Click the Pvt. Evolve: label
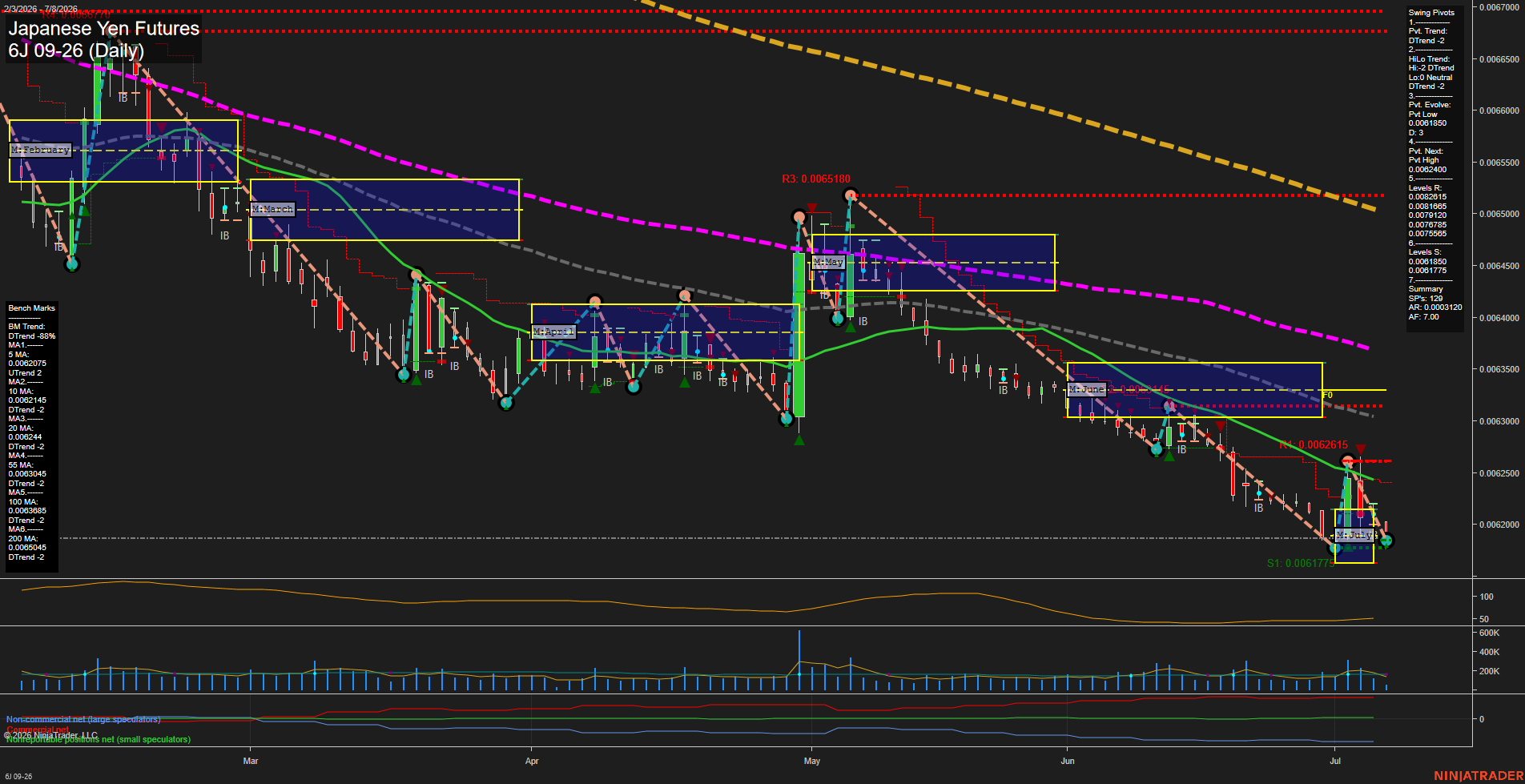 (x=1430, y=105)
